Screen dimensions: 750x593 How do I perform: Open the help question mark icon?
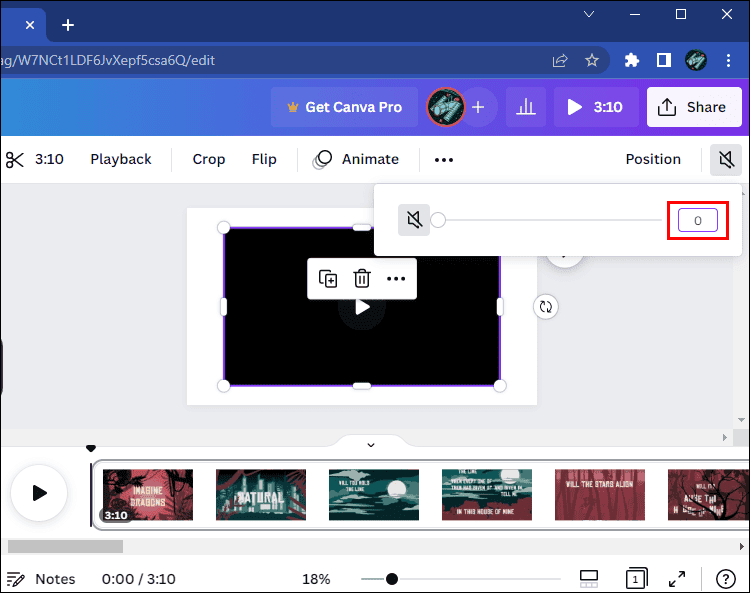click(725, 579)
